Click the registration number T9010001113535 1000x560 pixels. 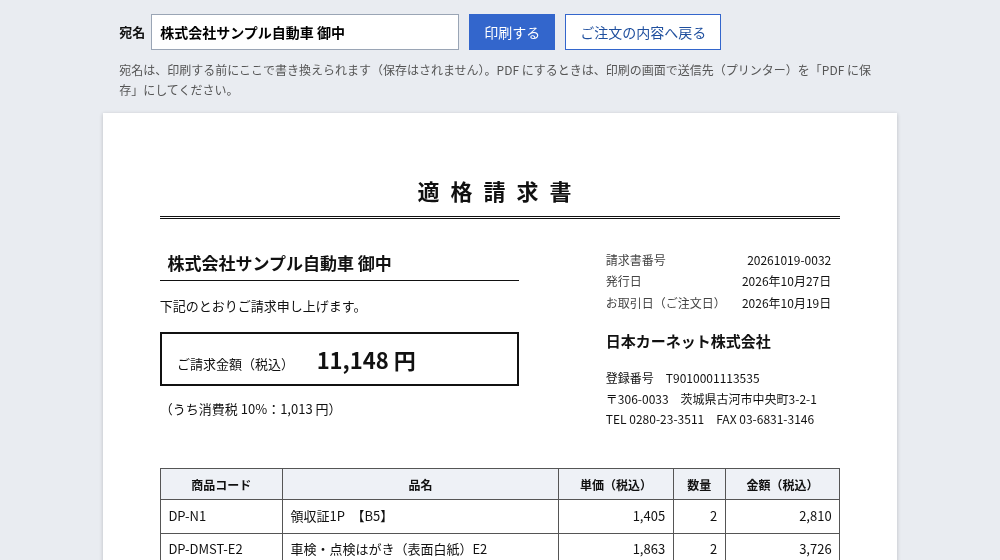pos(712,378)
